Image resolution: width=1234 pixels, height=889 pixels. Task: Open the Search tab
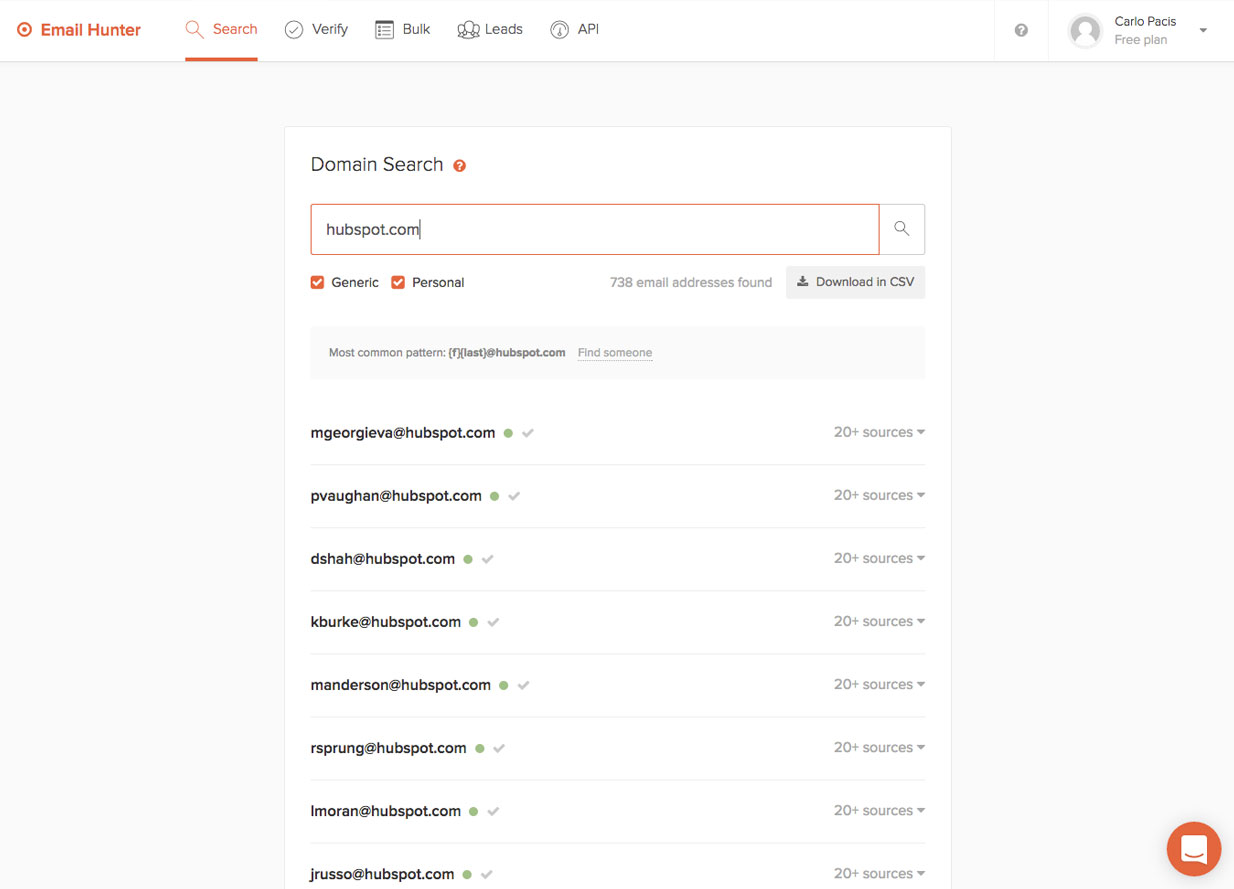tap(221, 30)
